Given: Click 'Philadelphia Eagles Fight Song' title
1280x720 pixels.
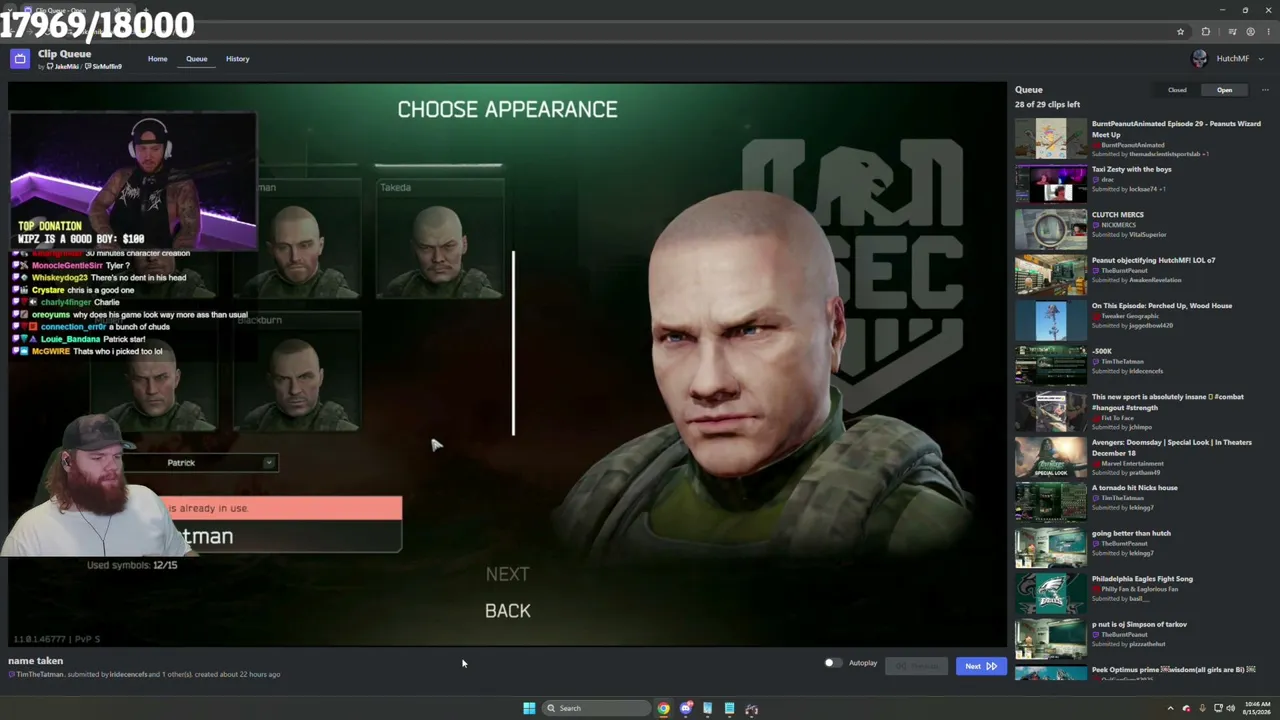Looking at the screenshot, I should [1142, 579].
